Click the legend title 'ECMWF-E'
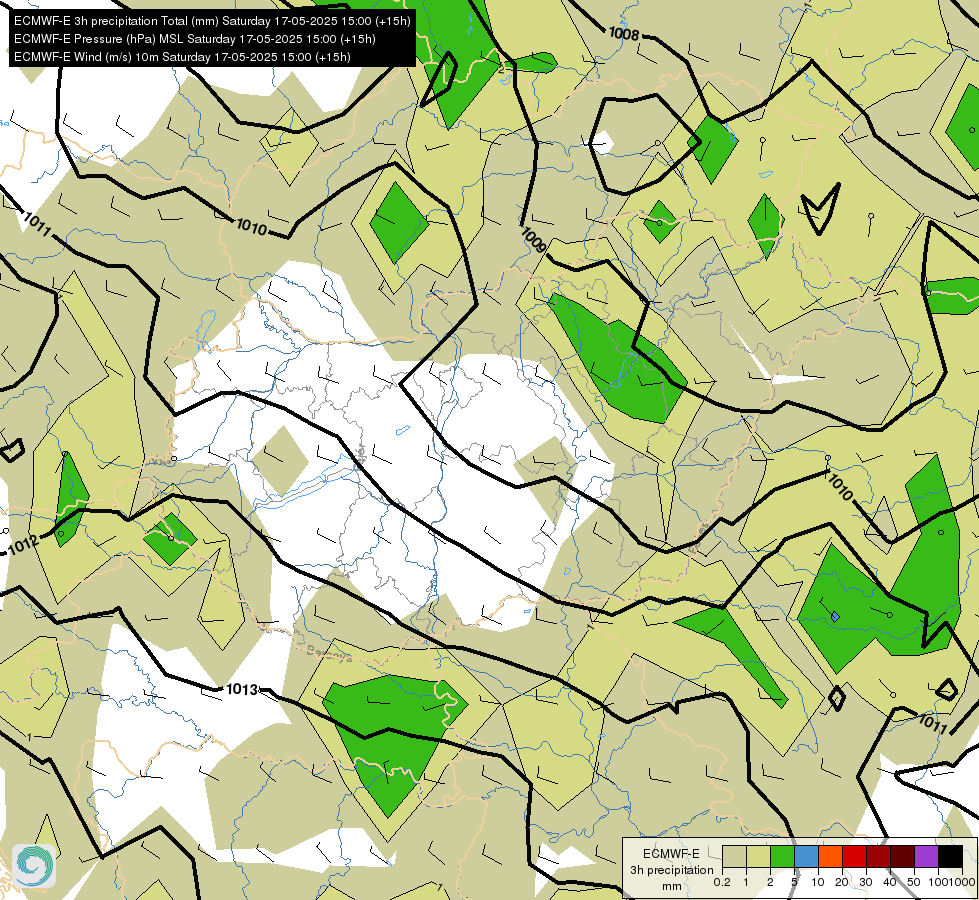The height and width of the screenshot is (900, 979). (671, 854)
